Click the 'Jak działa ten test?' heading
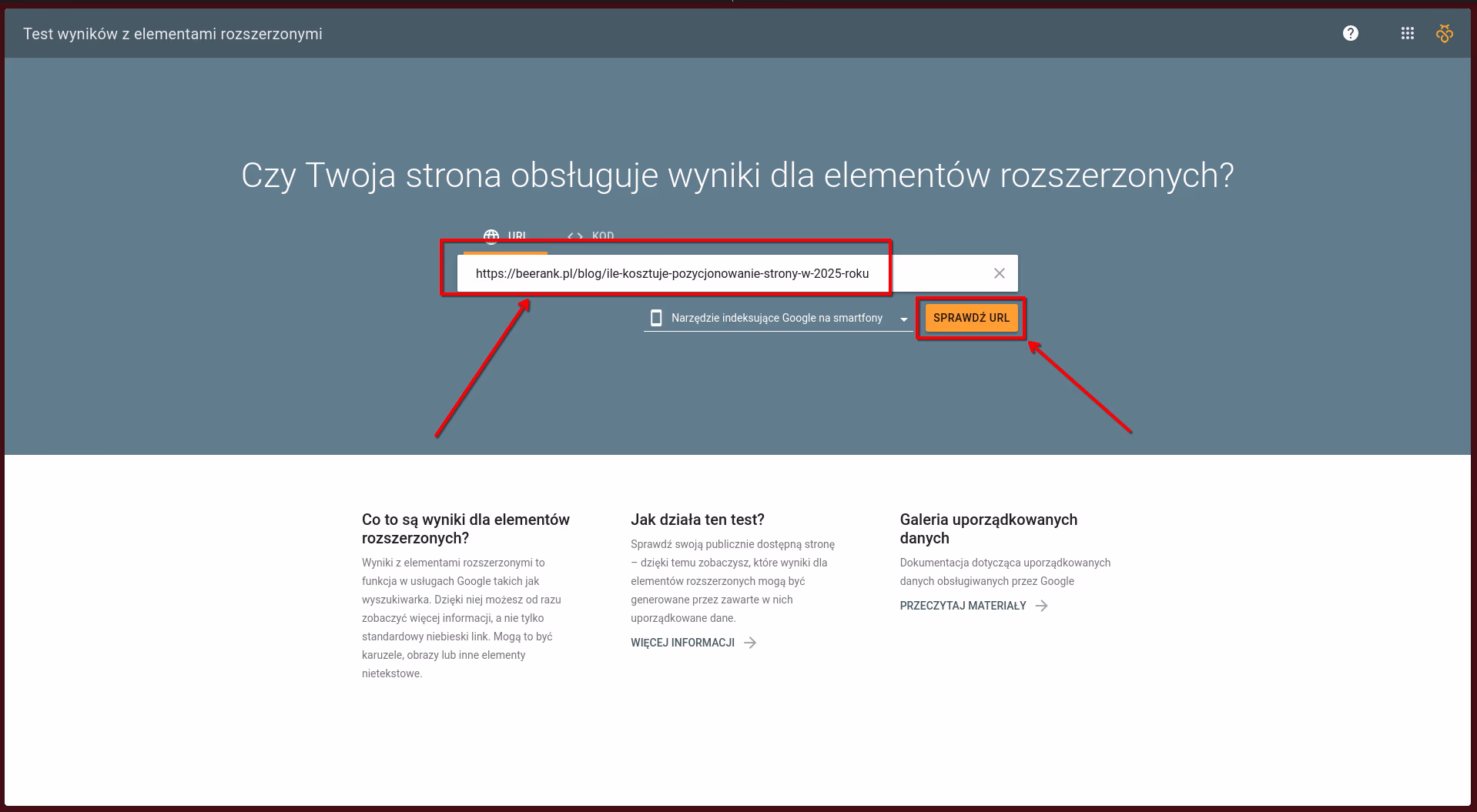This screenshot has height=812, width=1477. [x=697, y=520]
